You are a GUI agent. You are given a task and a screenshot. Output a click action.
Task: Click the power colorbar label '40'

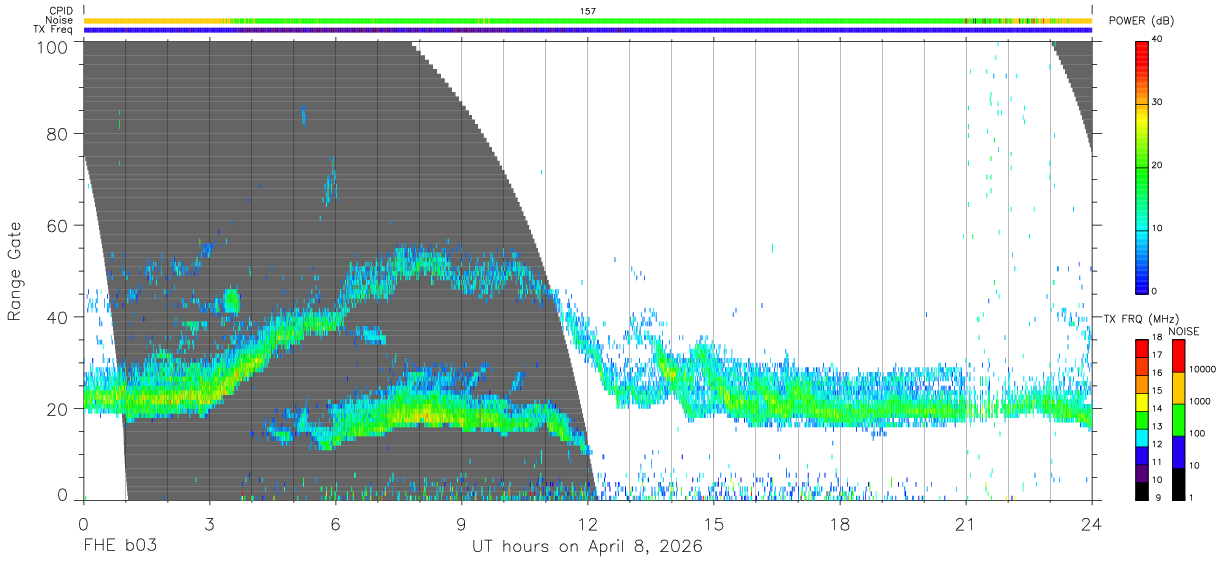[1157, 39]
